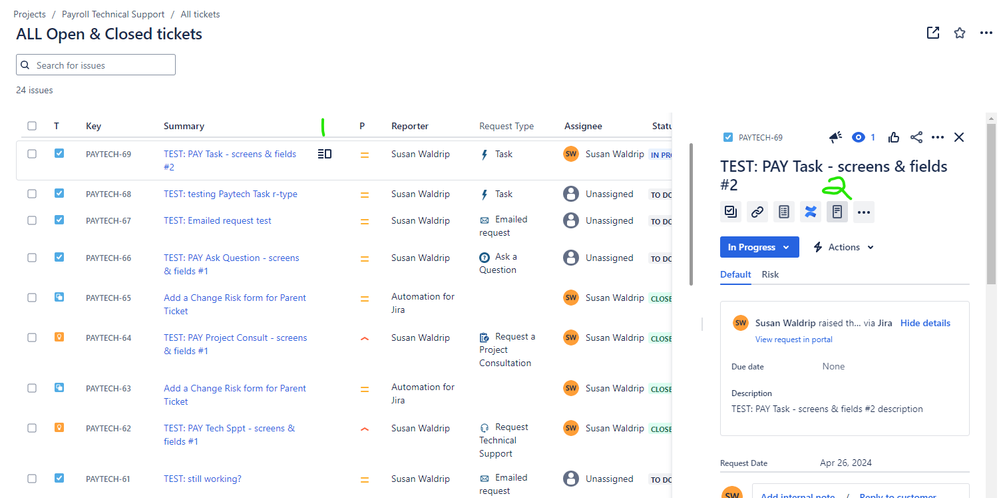The image size is (999, 498).
Task: Click task type icon for PAYTECH-69 row
Action: [59, 153]
